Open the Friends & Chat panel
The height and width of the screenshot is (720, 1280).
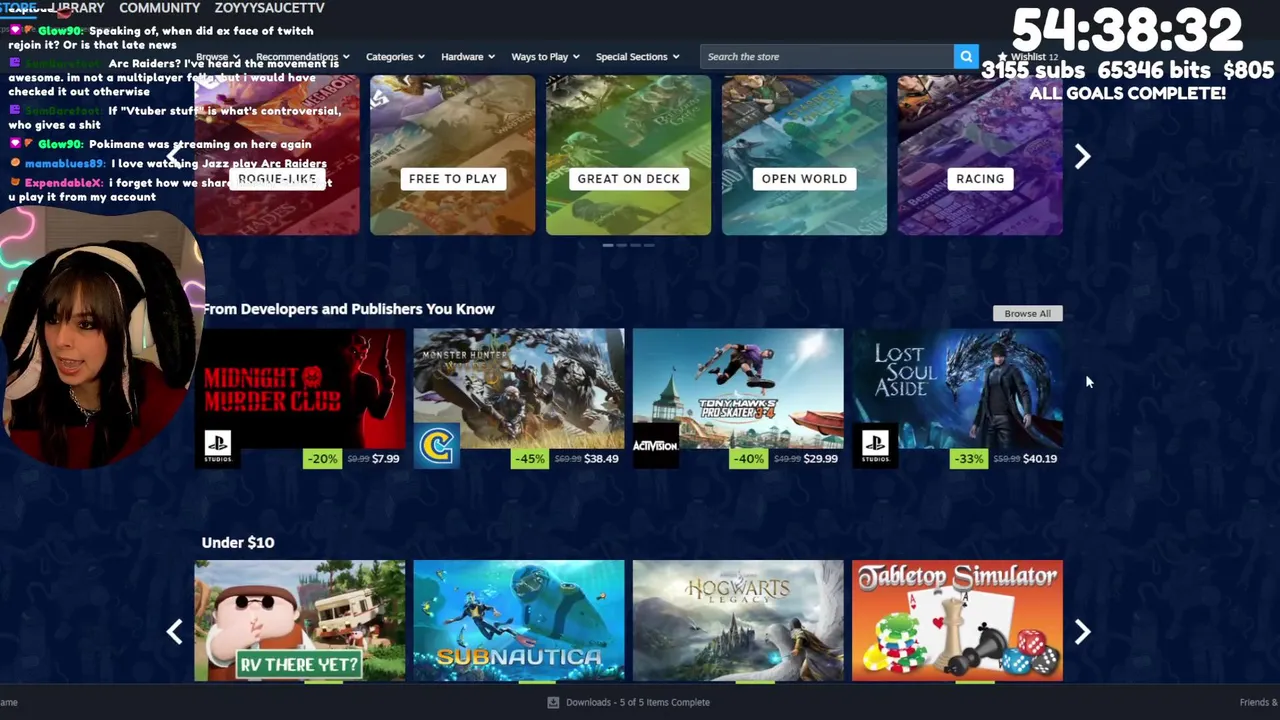[1259, 702]
